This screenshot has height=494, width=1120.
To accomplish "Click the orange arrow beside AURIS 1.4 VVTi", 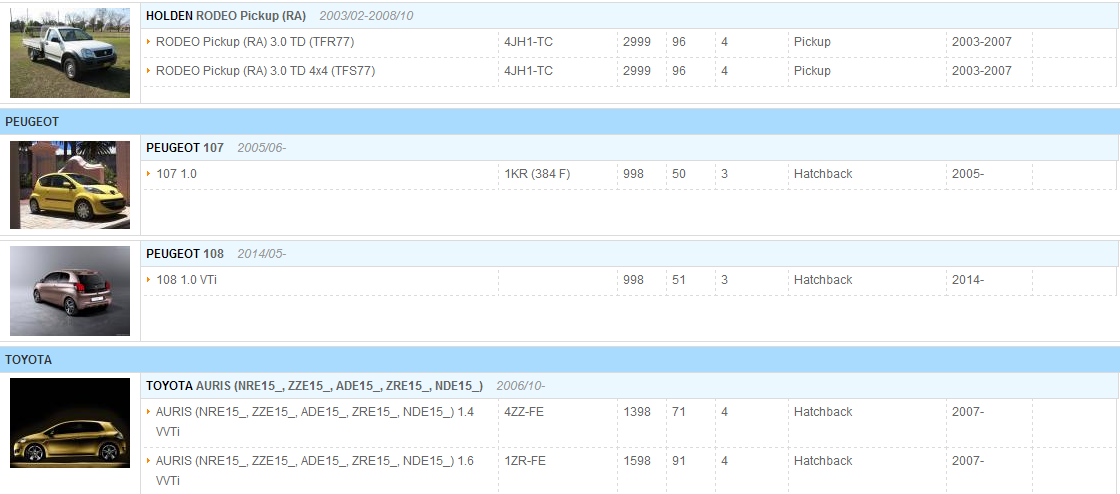I will pyautogui.click(x=149, y=412).
